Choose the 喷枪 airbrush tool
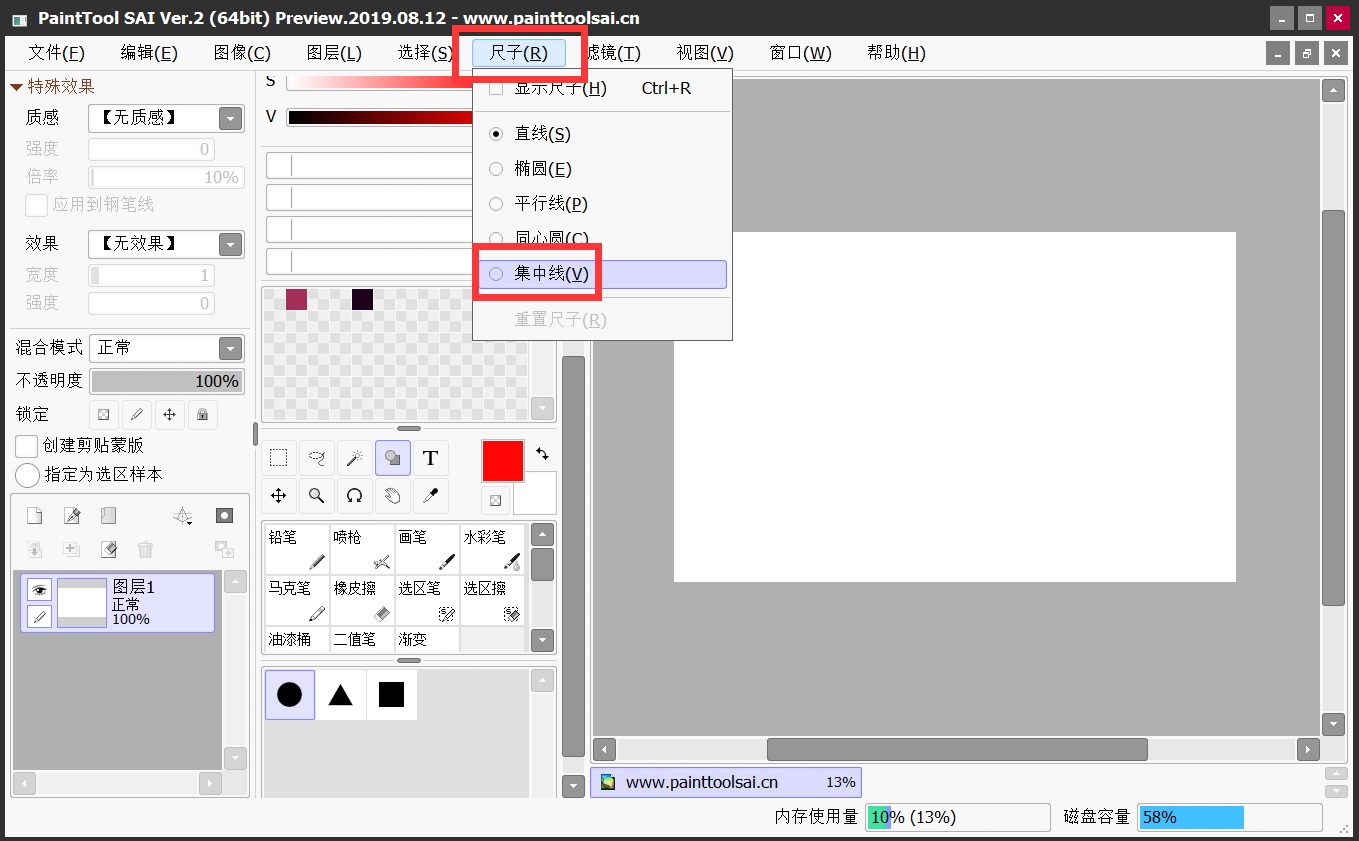The image size is (1359, 841). pos(362,549)
